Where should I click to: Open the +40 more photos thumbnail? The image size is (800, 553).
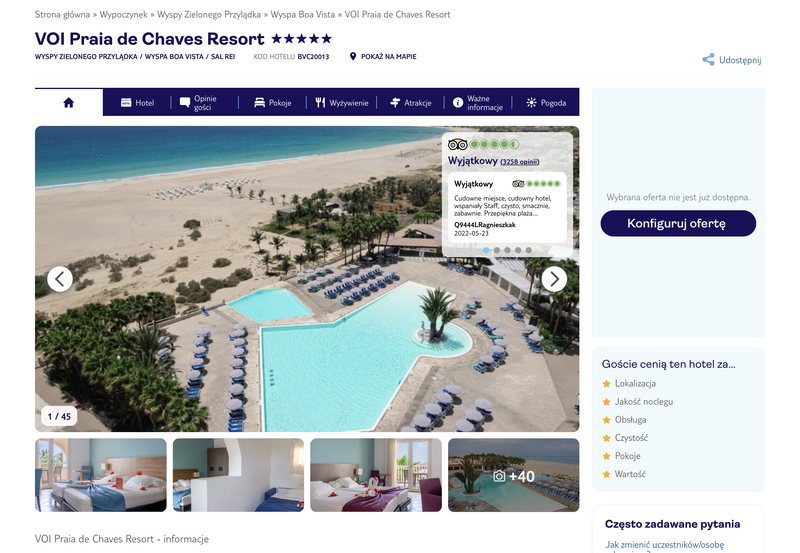point(513,475)
